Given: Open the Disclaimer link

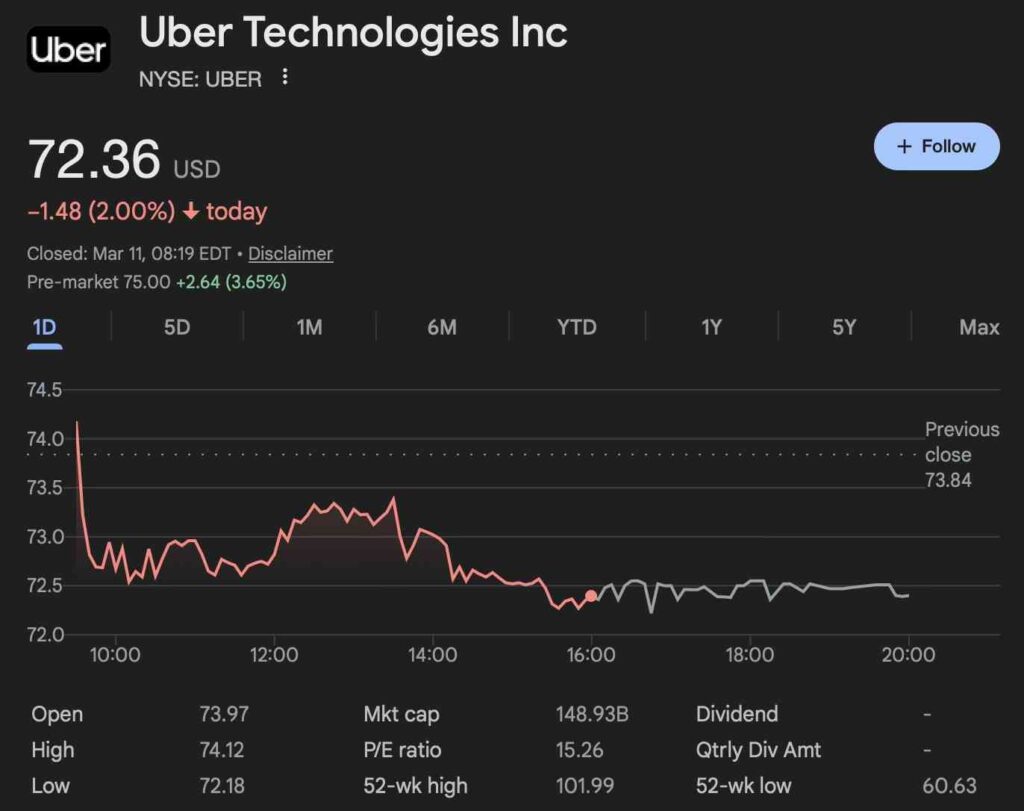Looking at the screenshot, I should (290, 254).
